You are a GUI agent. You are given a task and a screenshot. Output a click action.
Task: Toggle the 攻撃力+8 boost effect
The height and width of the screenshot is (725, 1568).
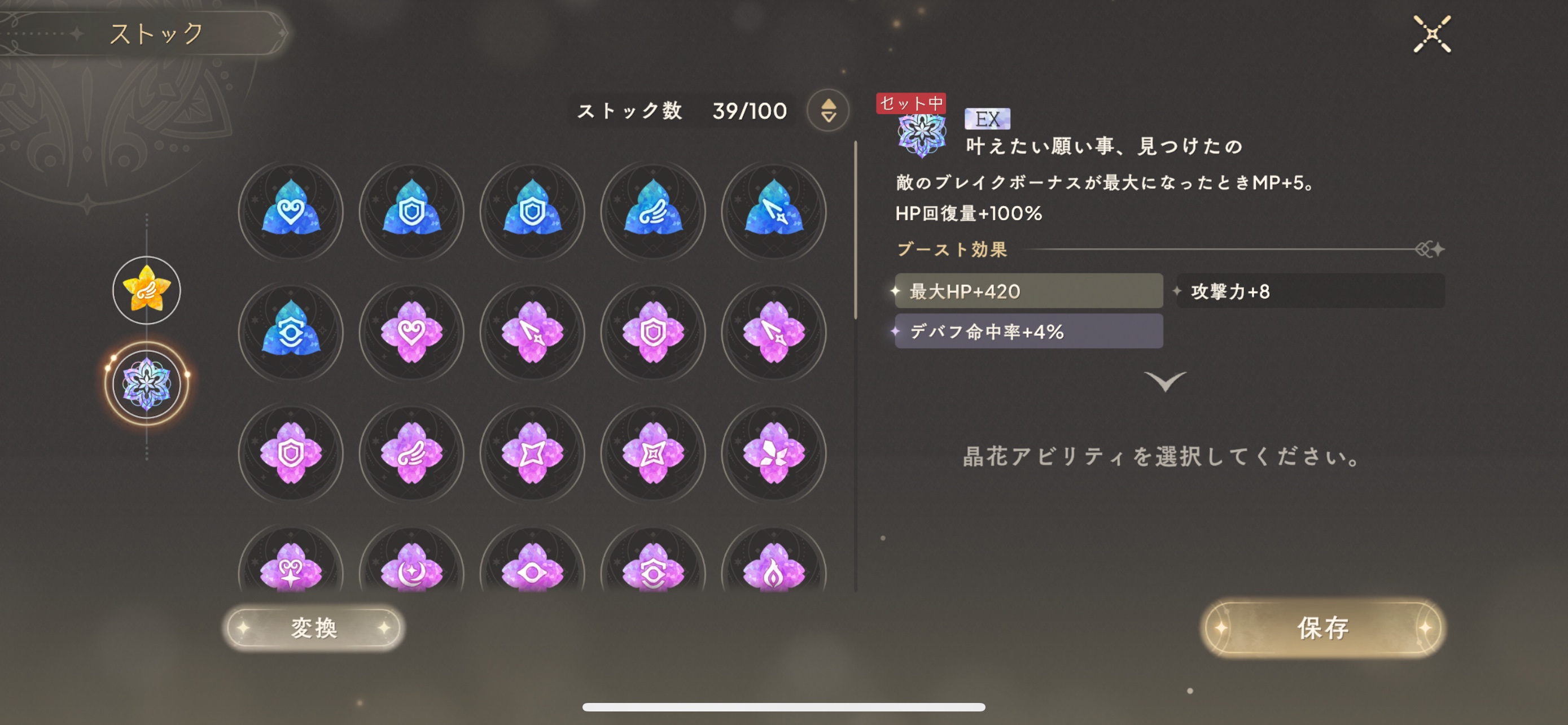point(1310,291)
